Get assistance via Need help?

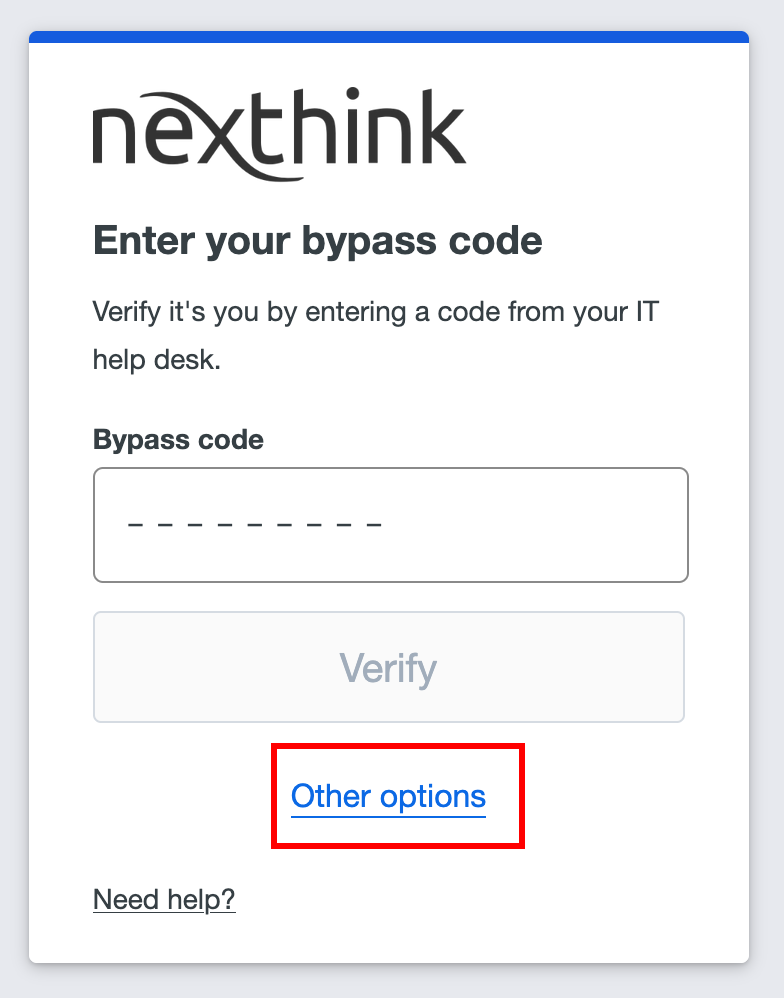pyautogui.click(x=164, y=899)
